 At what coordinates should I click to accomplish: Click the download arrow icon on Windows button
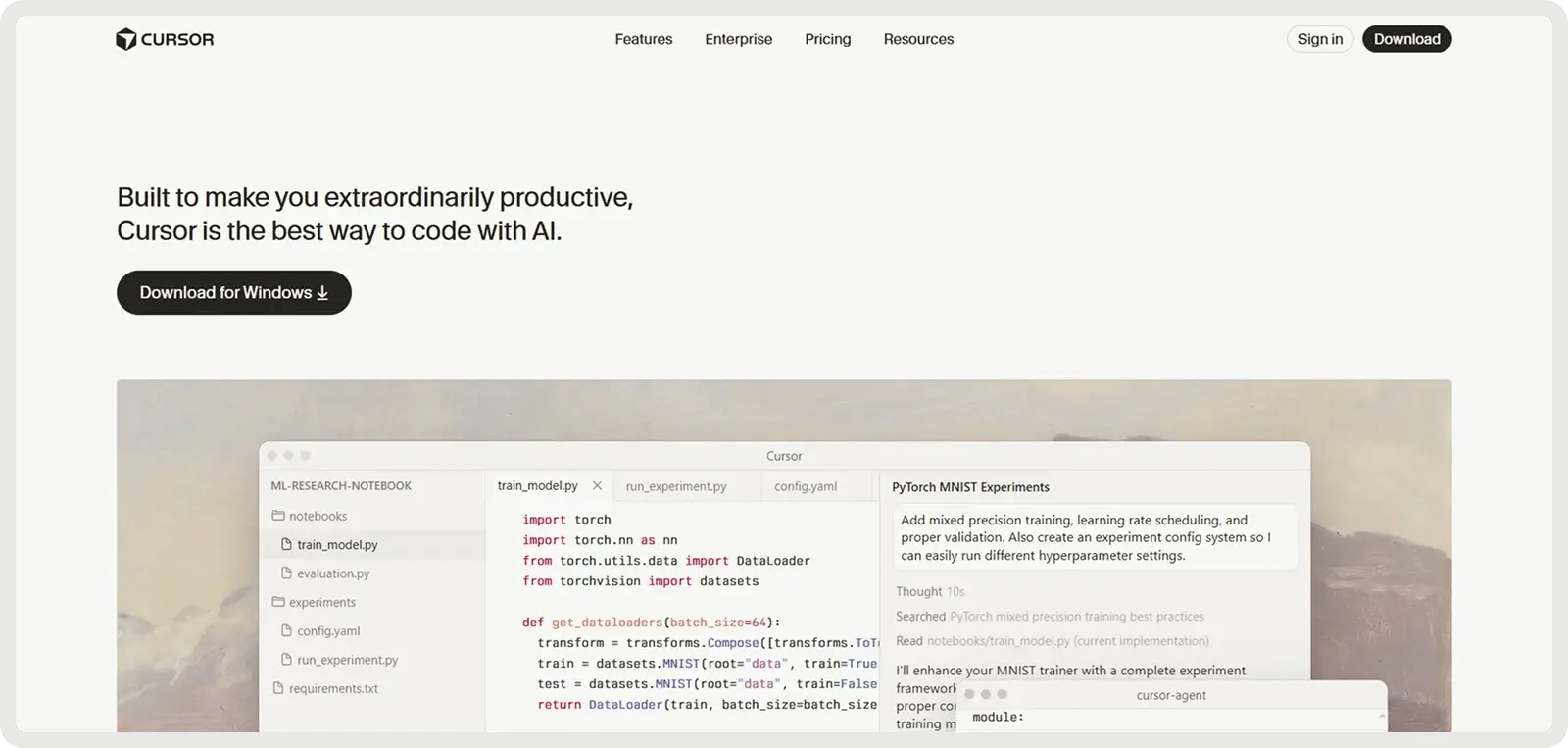pyautogui.click(x=322, y=293)
